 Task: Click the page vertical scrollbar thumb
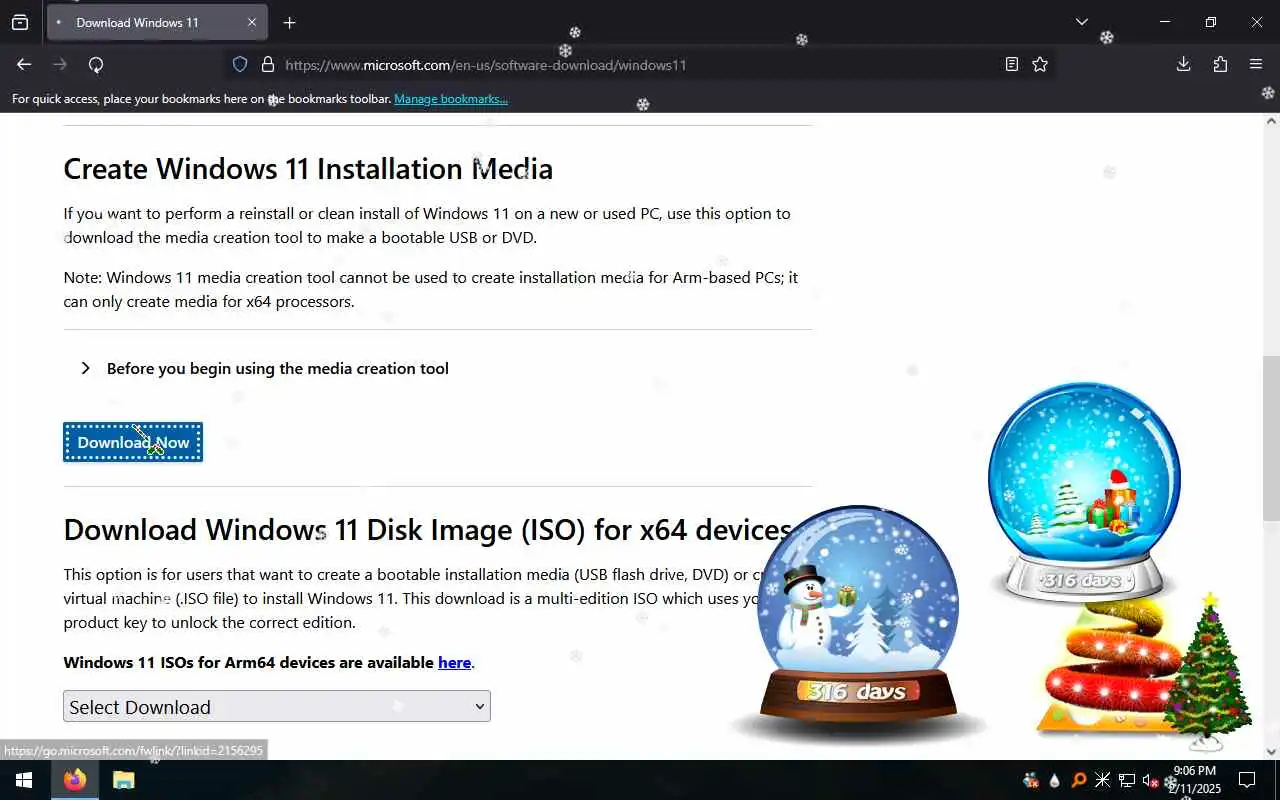(x=1271, y=438)
